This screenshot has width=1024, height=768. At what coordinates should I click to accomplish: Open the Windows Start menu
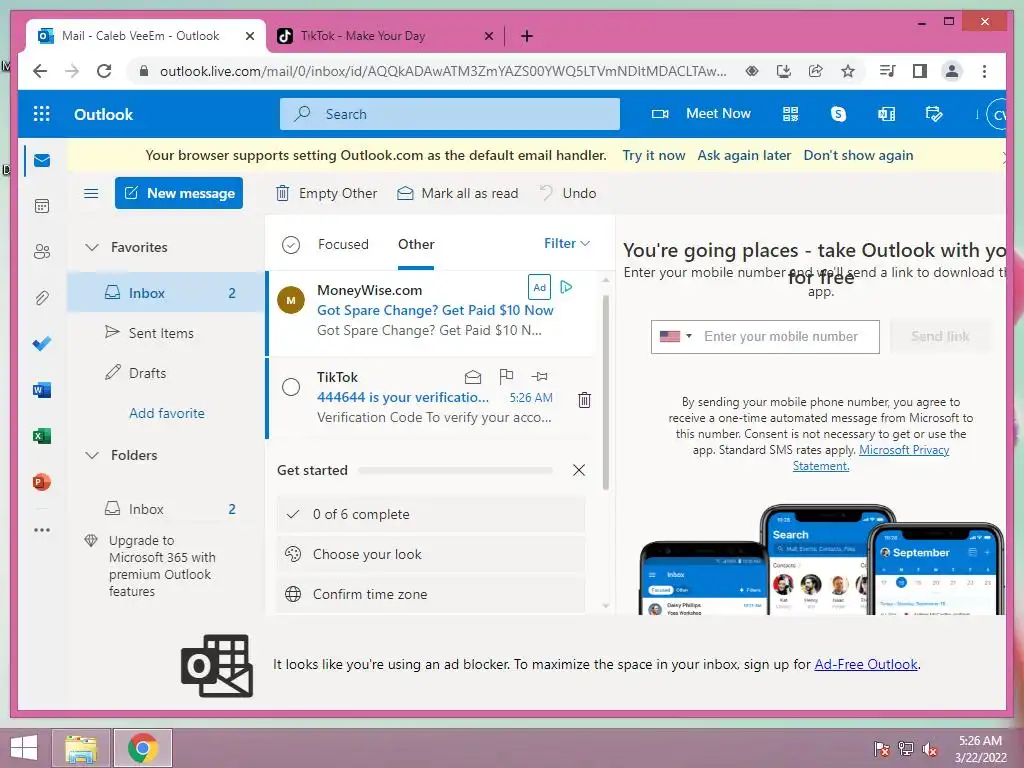24,748
